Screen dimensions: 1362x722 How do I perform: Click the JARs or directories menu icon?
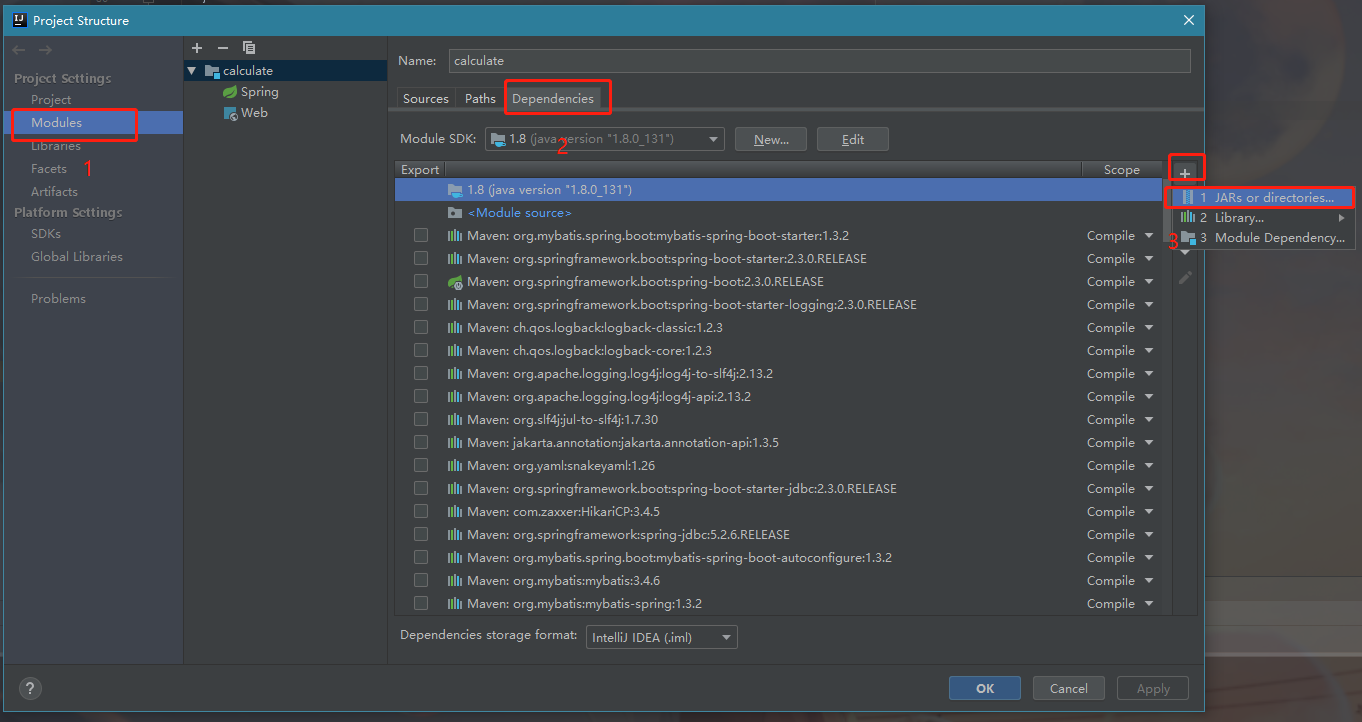click(x=1188, y=198)
